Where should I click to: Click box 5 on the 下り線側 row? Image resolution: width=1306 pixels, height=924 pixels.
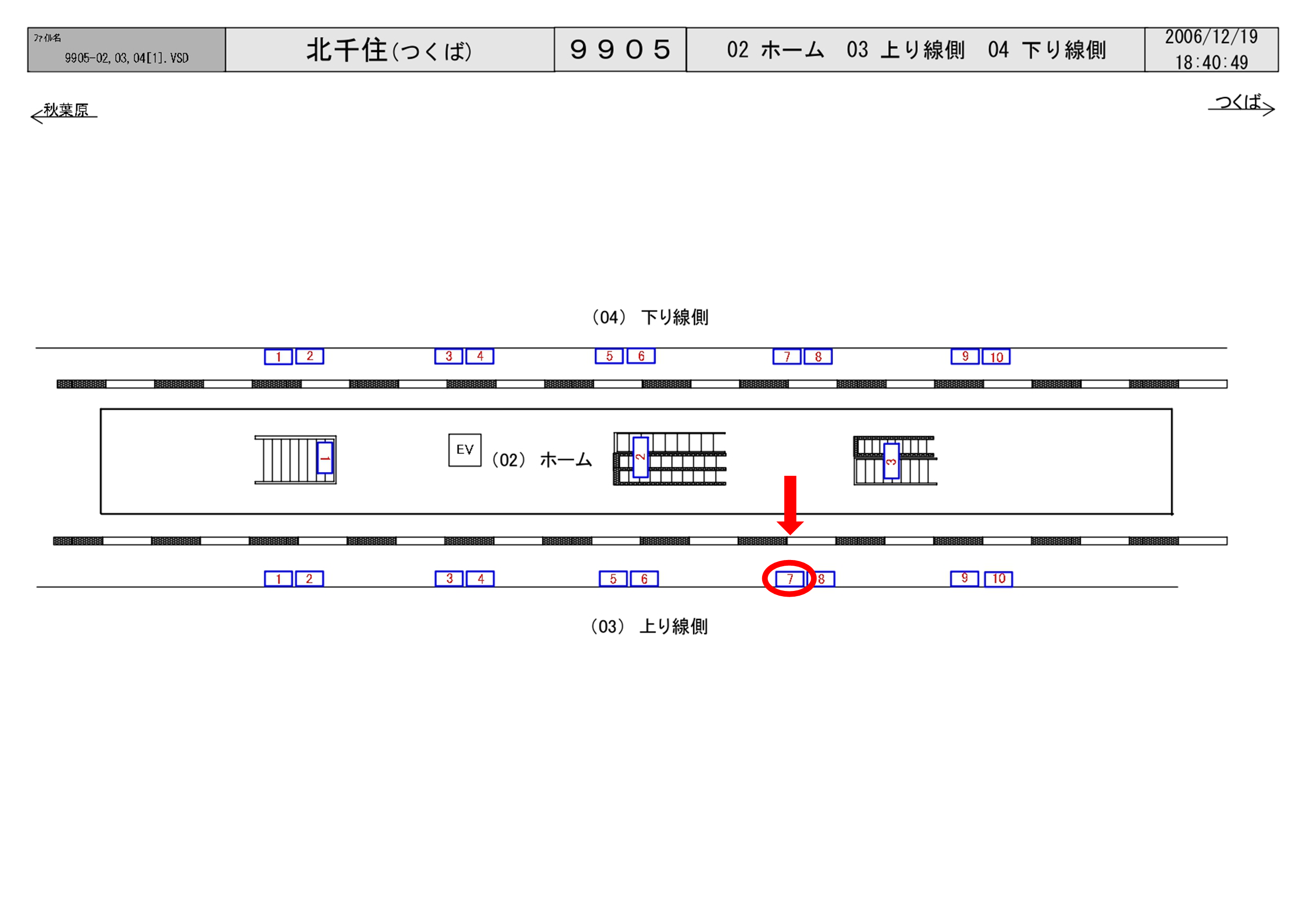pos(609,356)
